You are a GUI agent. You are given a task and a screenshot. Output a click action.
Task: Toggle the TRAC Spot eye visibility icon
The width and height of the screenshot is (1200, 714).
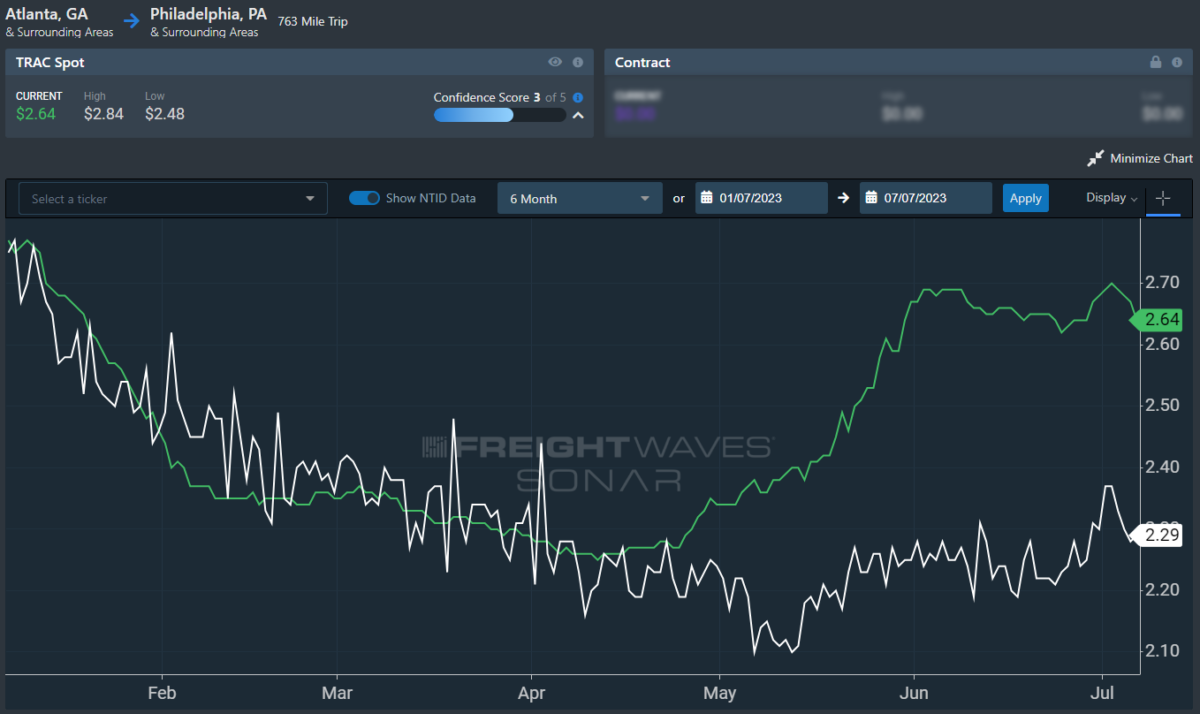coord(556,62)
